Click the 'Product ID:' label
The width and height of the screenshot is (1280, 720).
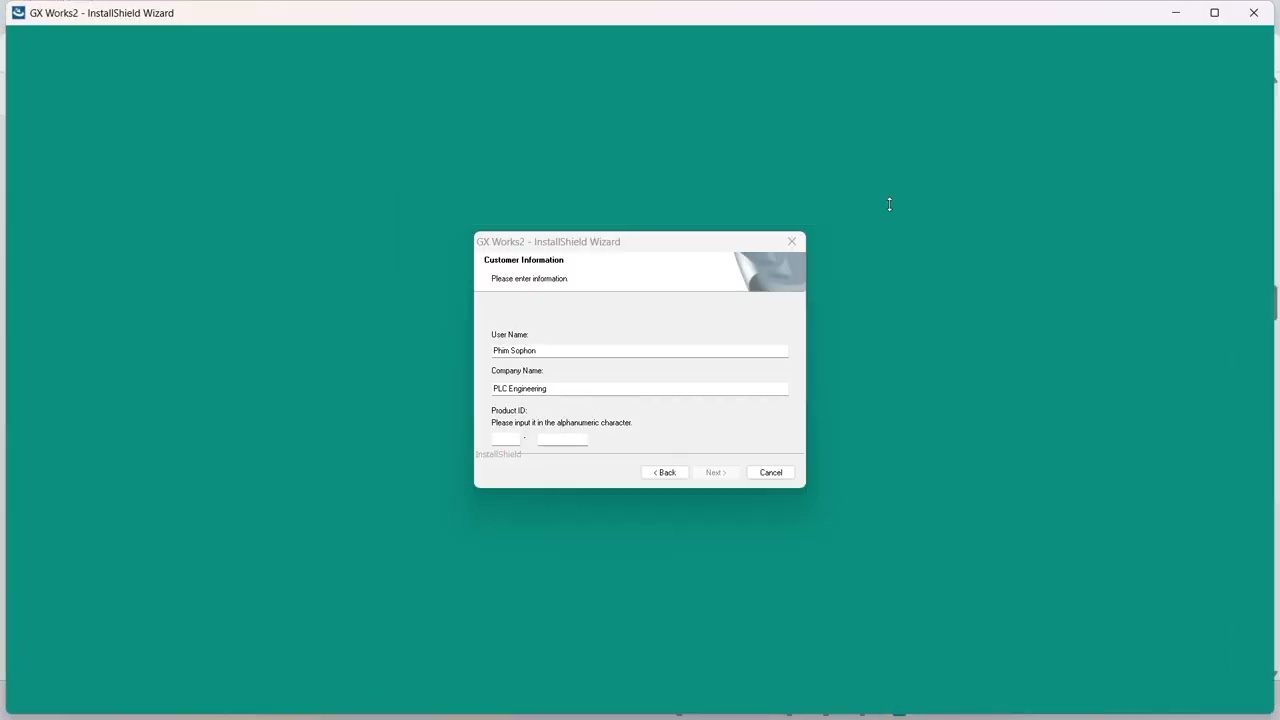point(509,411)
